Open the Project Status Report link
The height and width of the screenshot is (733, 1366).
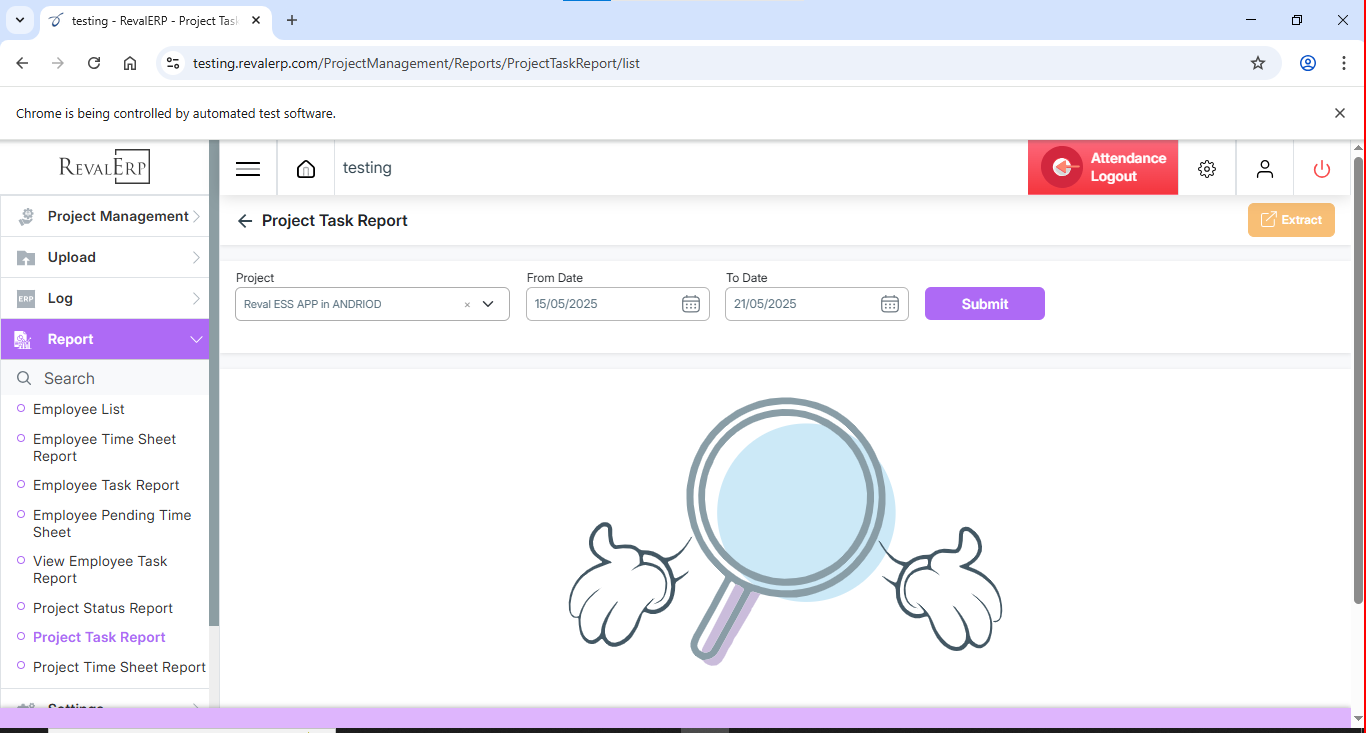click(103, 608)
